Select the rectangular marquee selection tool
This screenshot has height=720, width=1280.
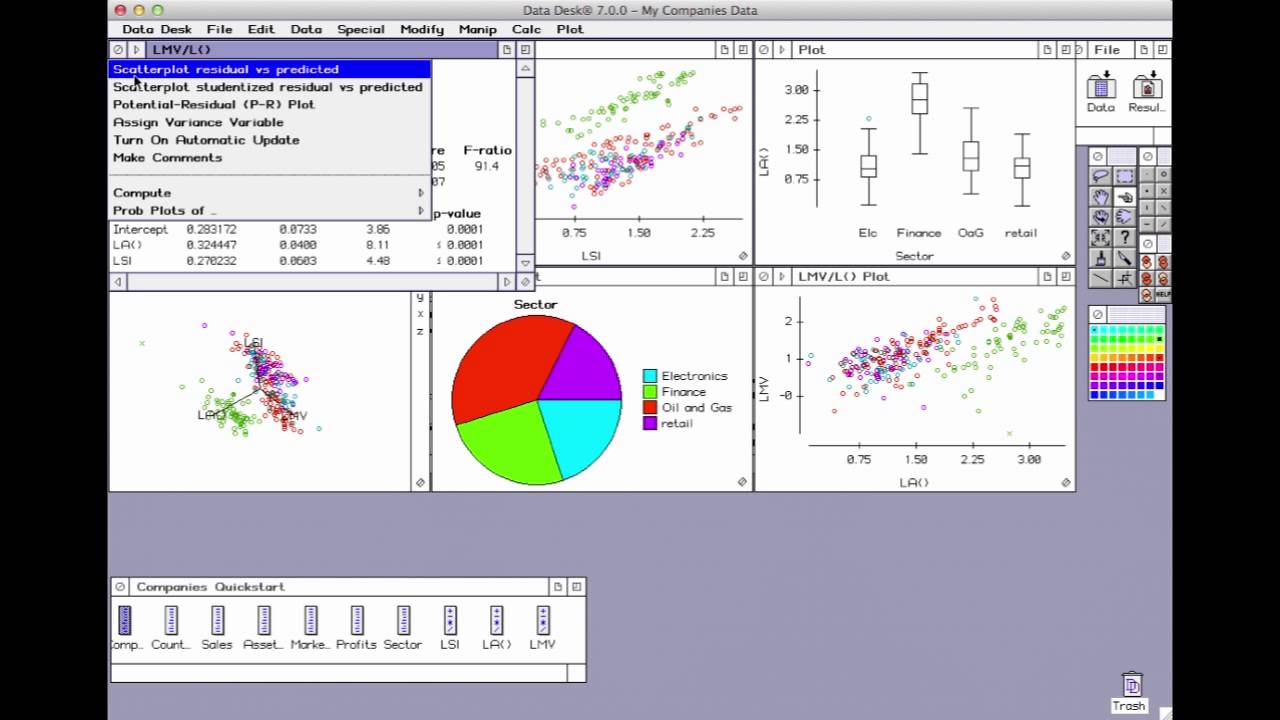click(x=1125, y=176)
